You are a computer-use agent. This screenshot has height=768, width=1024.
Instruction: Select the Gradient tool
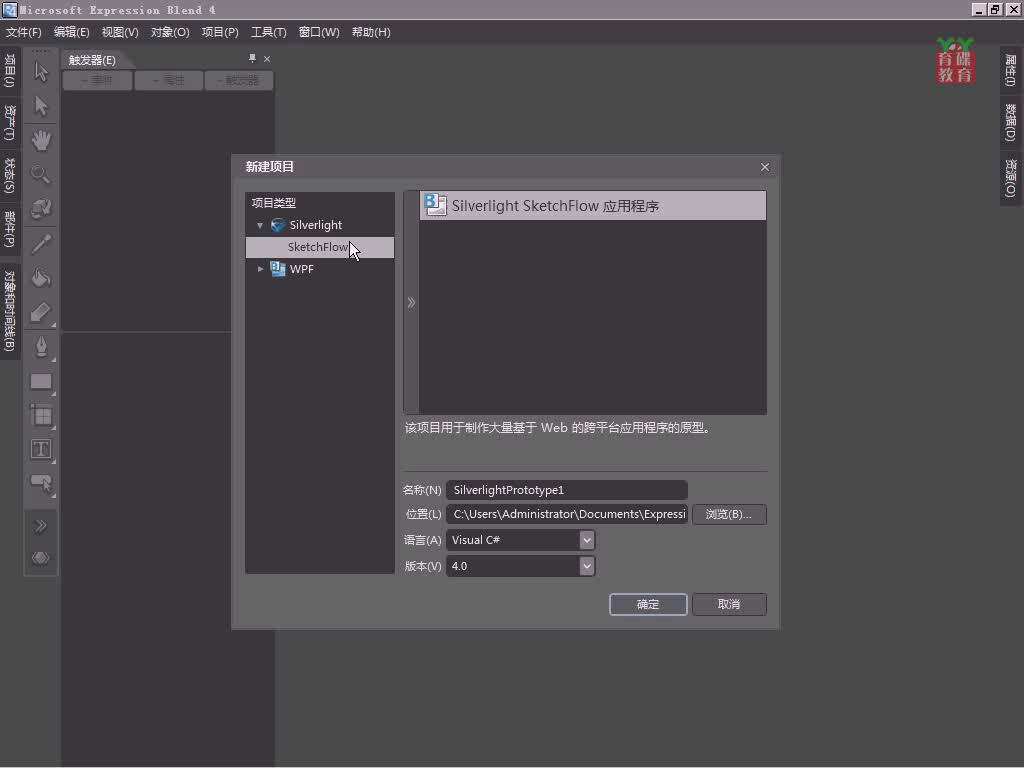(41, 313)
